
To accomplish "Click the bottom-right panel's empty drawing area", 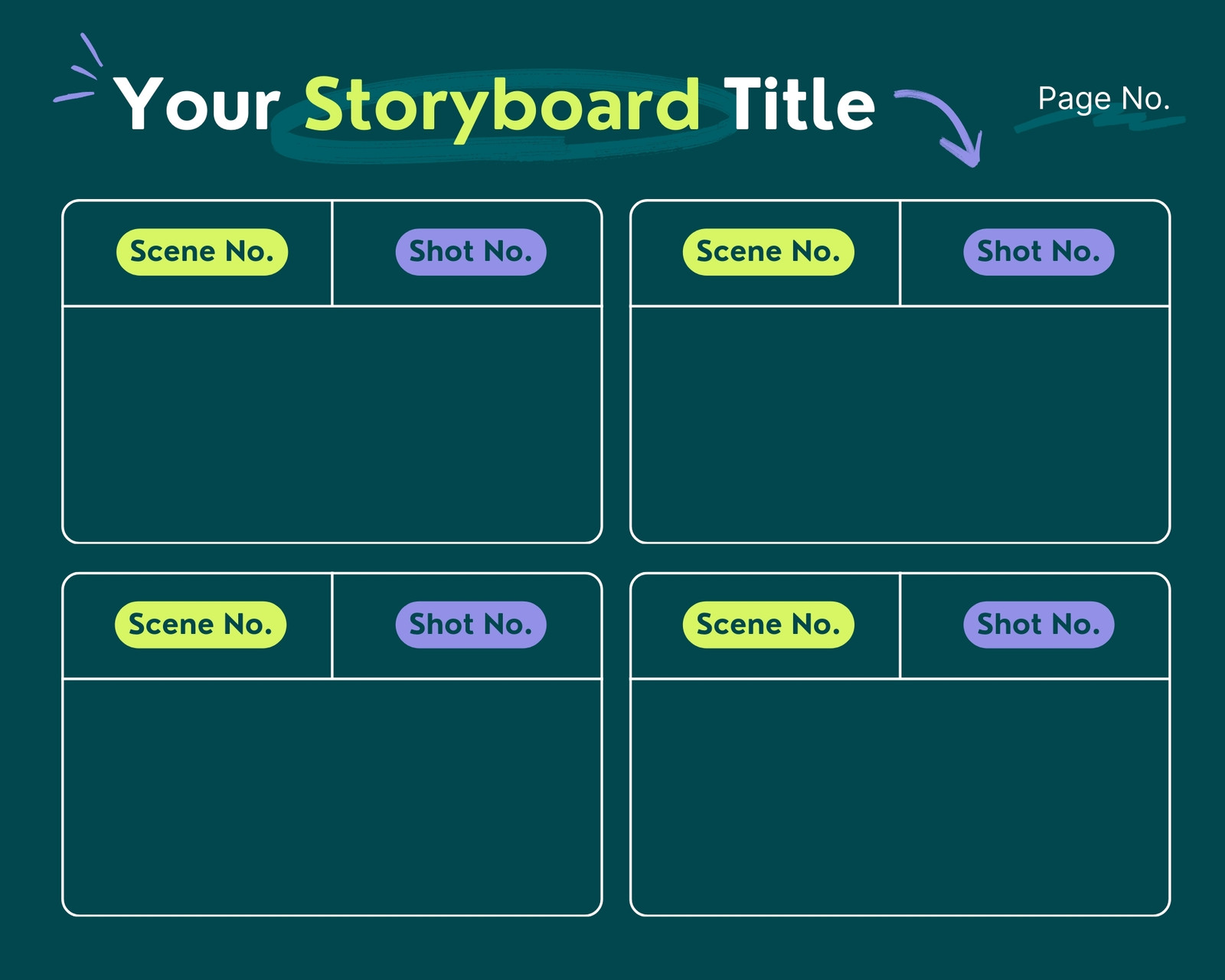I will point(900,797).
